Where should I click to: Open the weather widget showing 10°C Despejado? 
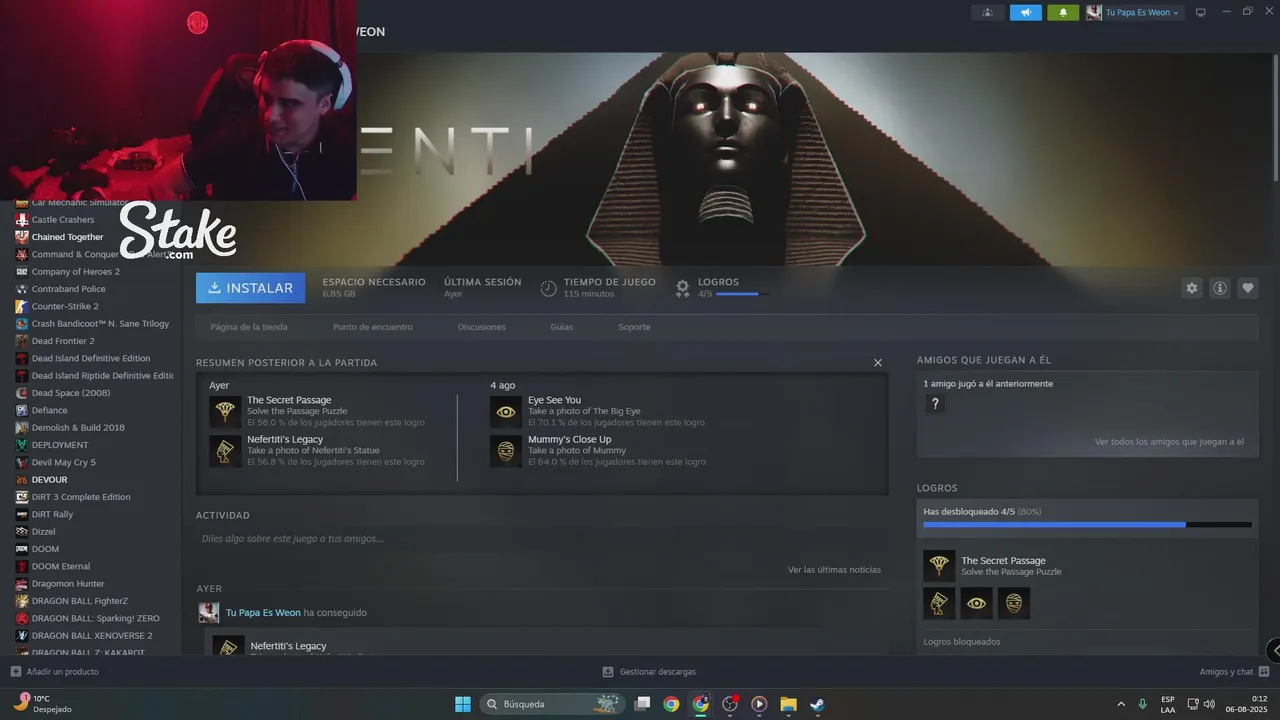[x=42, y=704]
